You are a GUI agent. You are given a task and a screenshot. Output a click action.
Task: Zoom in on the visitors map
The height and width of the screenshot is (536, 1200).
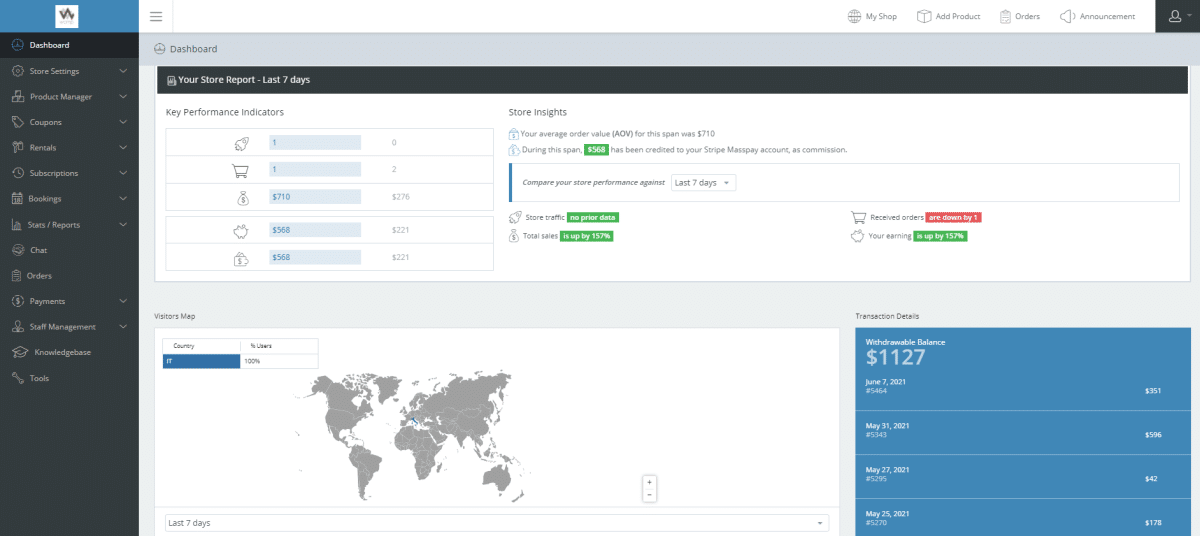click(x=650, y=482)
